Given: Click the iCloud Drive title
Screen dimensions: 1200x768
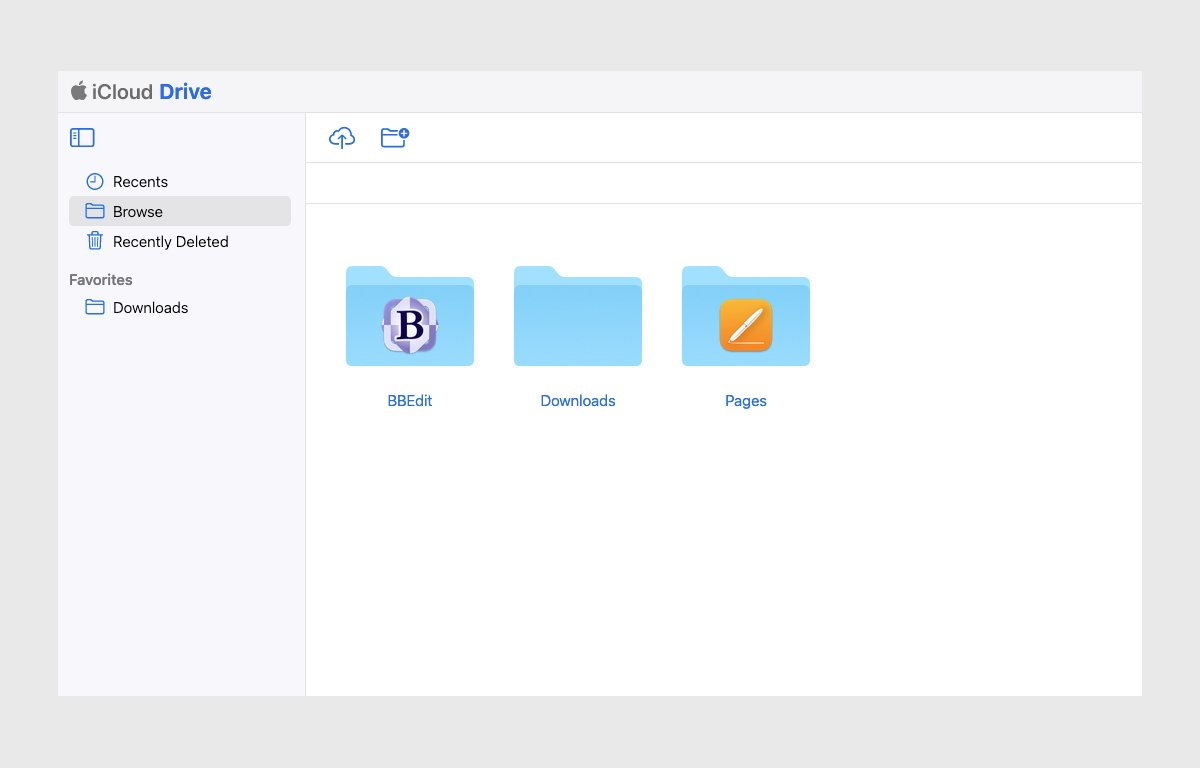Looking at the screenshot, I should tap(152, 92).
